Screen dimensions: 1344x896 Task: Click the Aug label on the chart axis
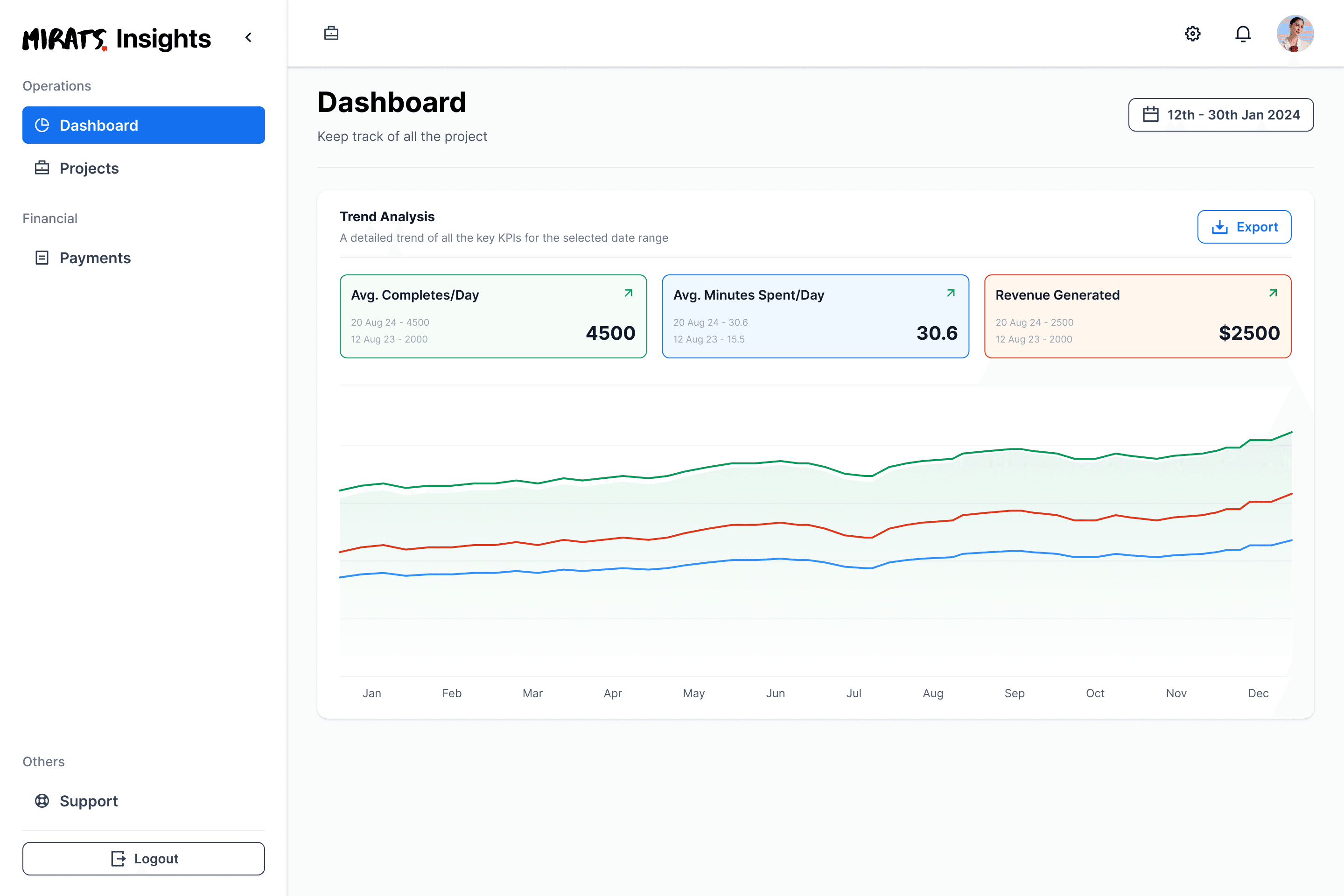[933, 693]
